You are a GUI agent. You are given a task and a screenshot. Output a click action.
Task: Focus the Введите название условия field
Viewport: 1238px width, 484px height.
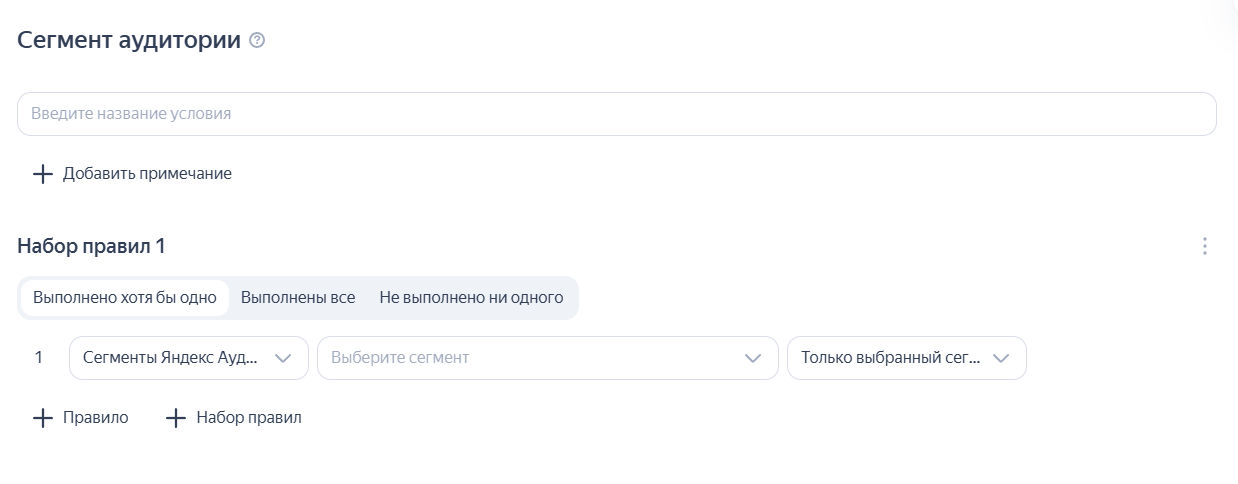pyautogui.click(x=616, y=114)
